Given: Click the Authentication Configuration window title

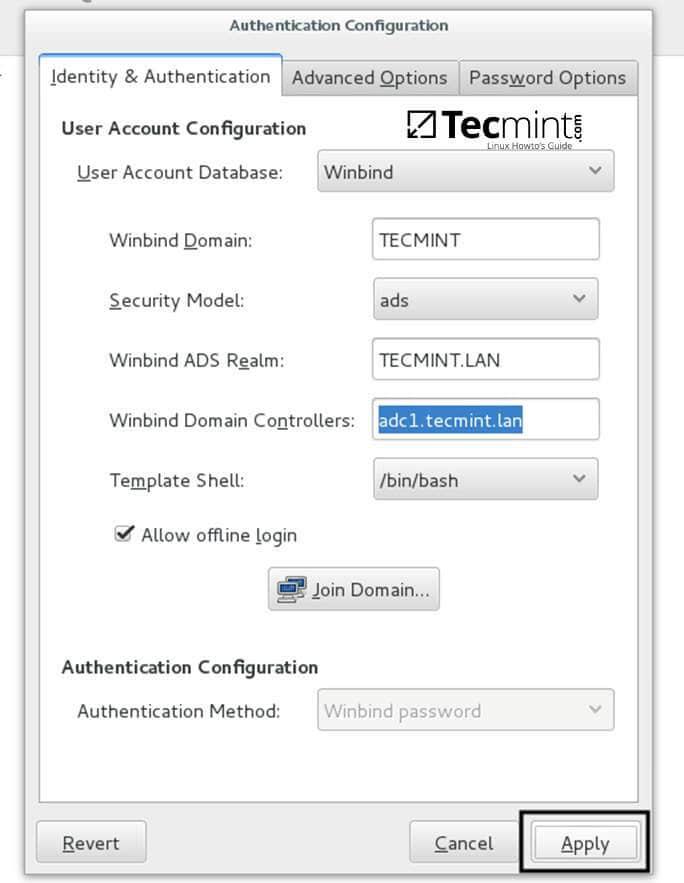Looking at the screenshot, I should [x=339, y=25].
